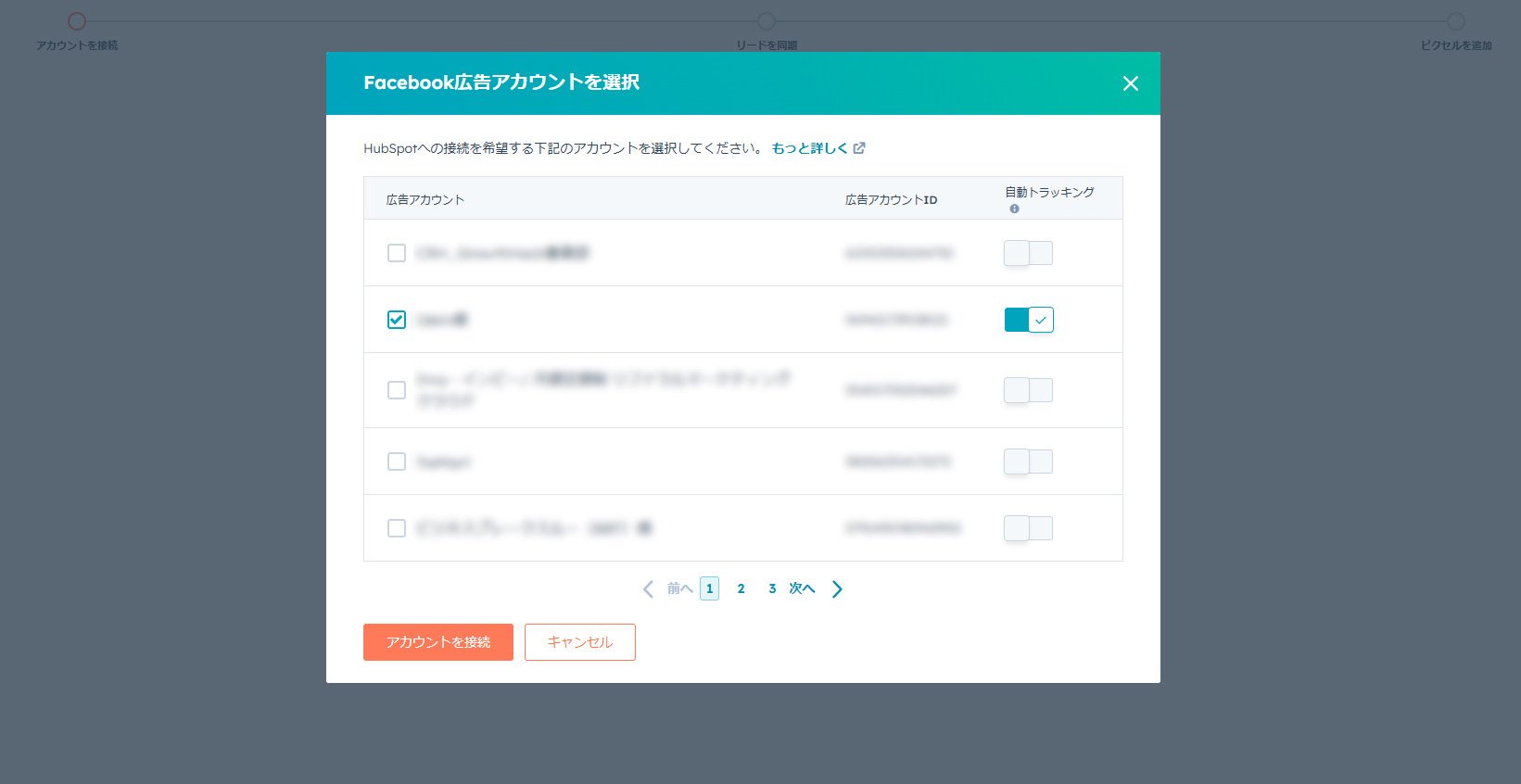This screenshot has height=784, width=1521.
Task: Go to pagination page 3
Action: tap(772, 588)
